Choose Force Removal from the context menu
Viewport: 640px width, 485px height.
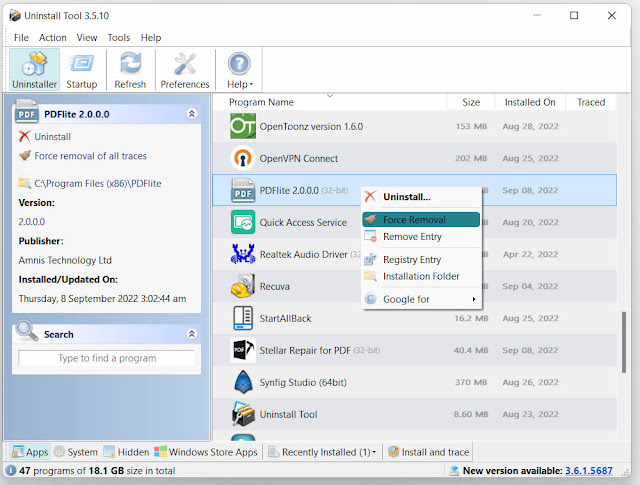point(421,220)
